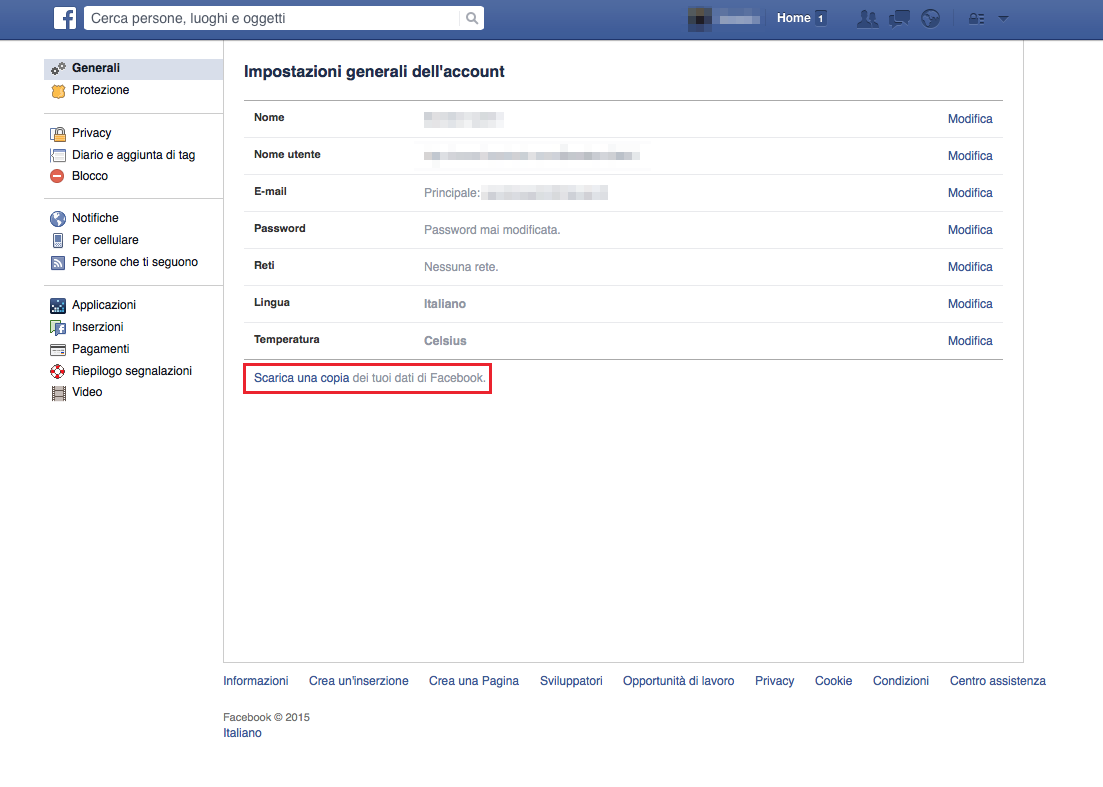Click 'Celsius' temperature value

[445, 341]
